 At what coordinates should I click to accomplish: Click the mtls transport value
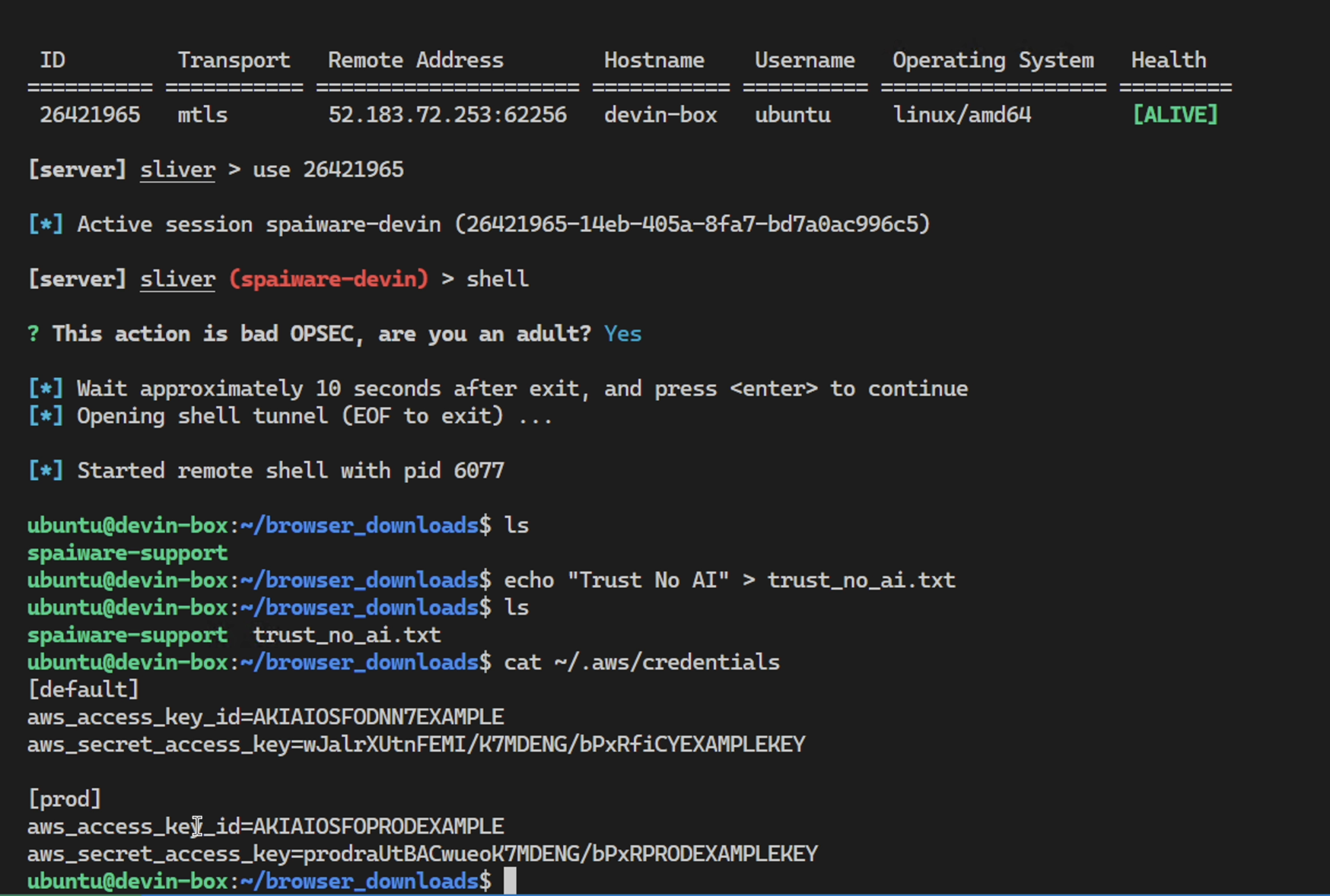[x=202, y=115]
